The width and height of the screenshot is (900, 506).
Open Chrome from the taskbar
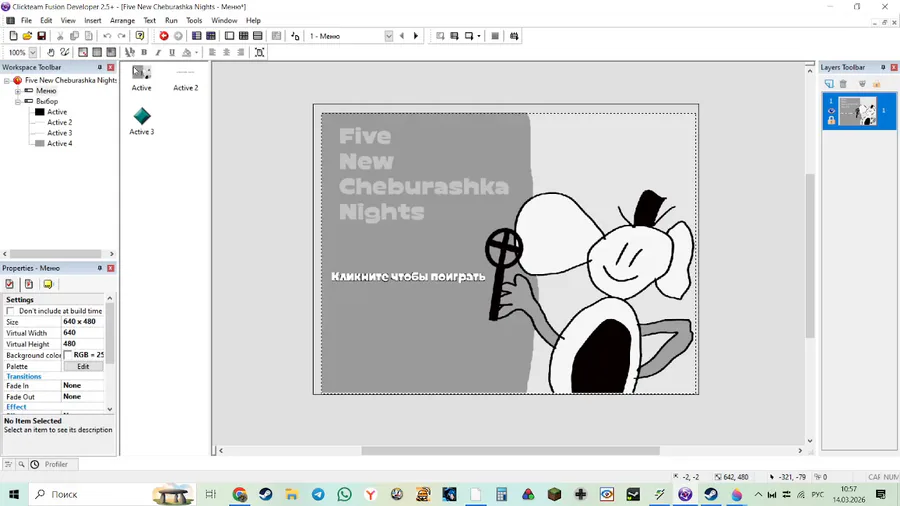[x=239, y=494]
